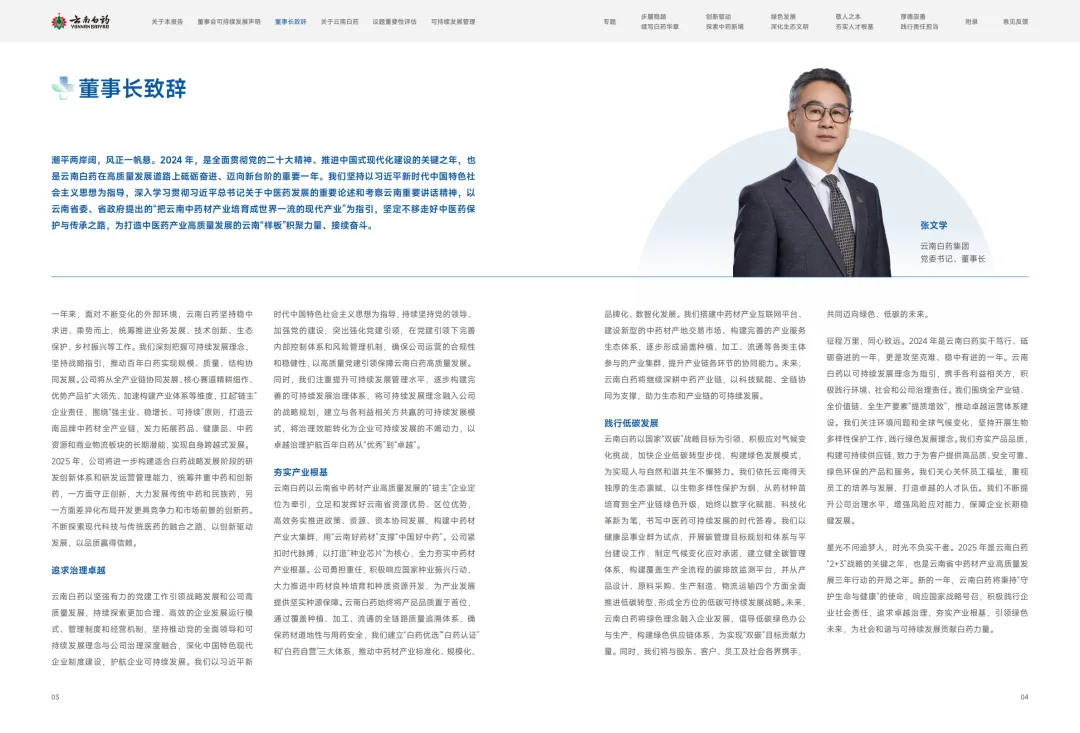Click page number 03 at the bottom
1080x733 pixels.
tap(55, 697)
